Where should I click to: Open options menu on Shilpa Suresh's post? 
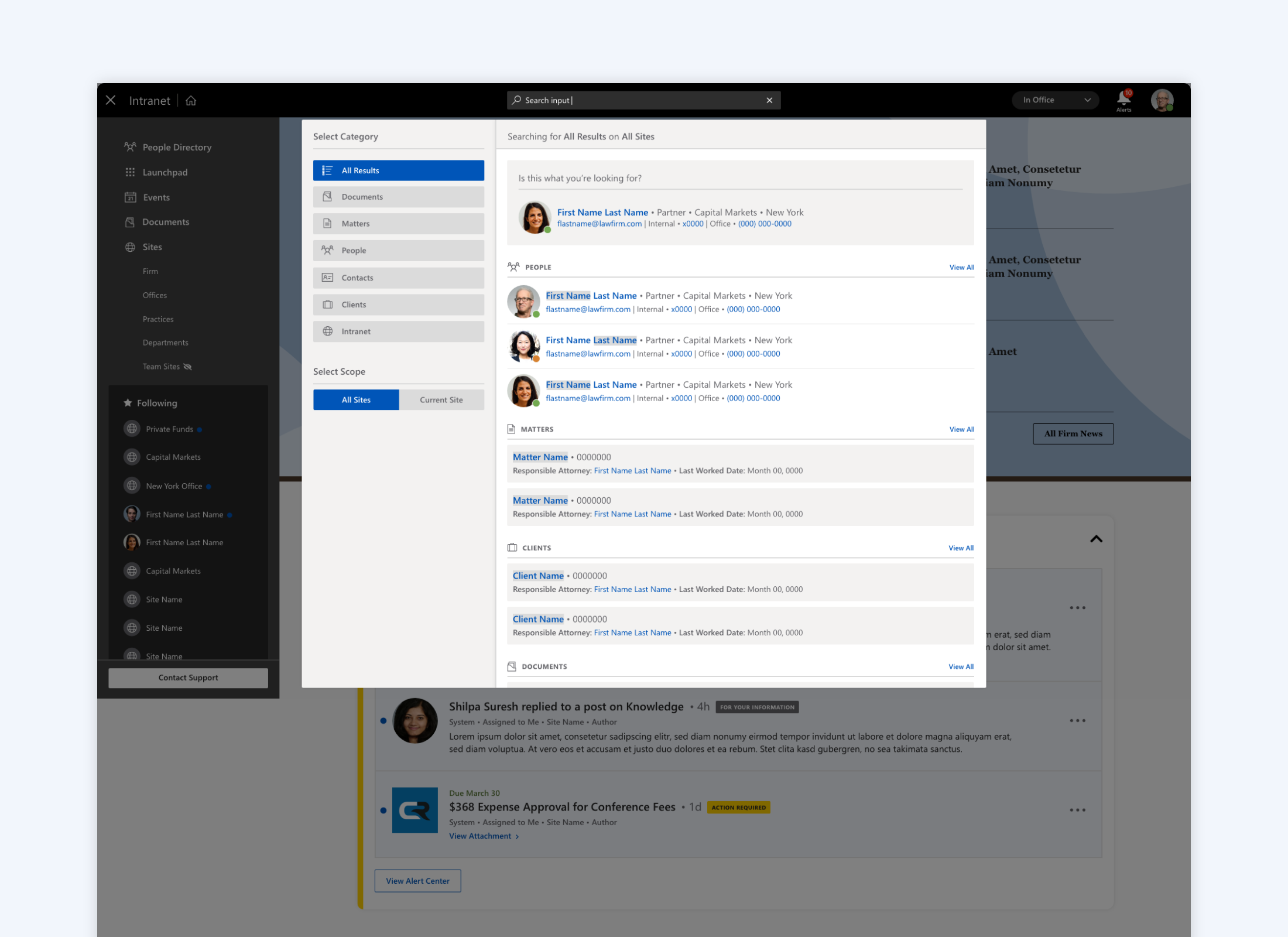(1077, 720)
